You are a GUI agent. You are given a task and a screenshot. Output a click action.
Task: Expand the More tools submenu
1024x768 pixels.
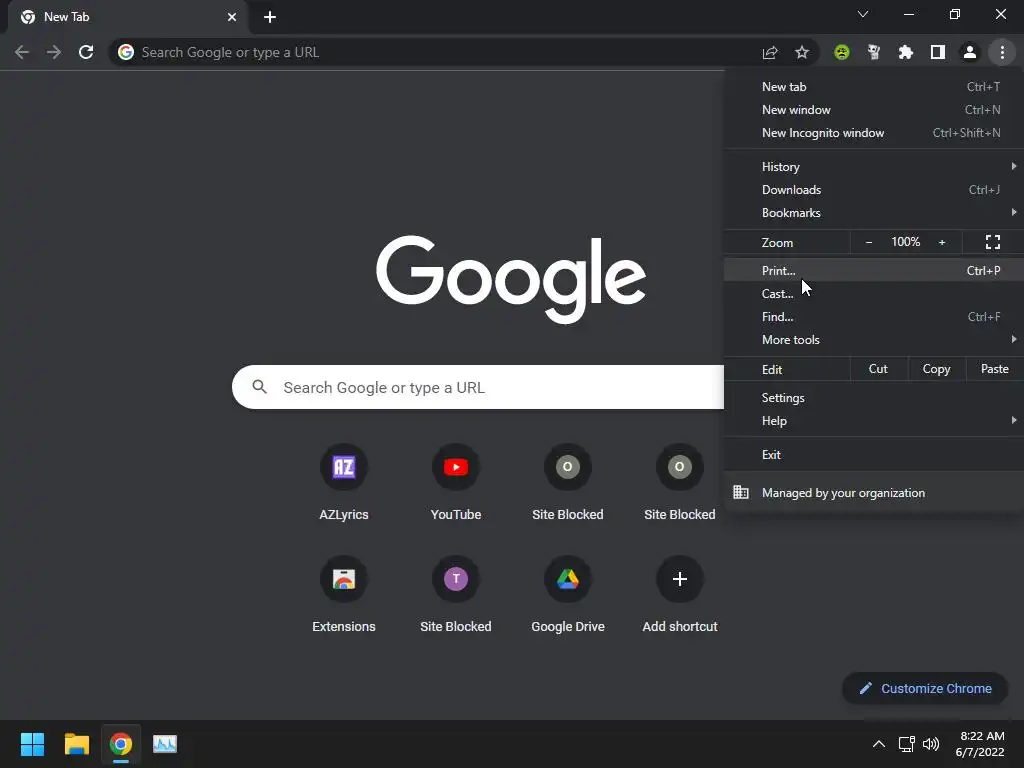[874, 340]
